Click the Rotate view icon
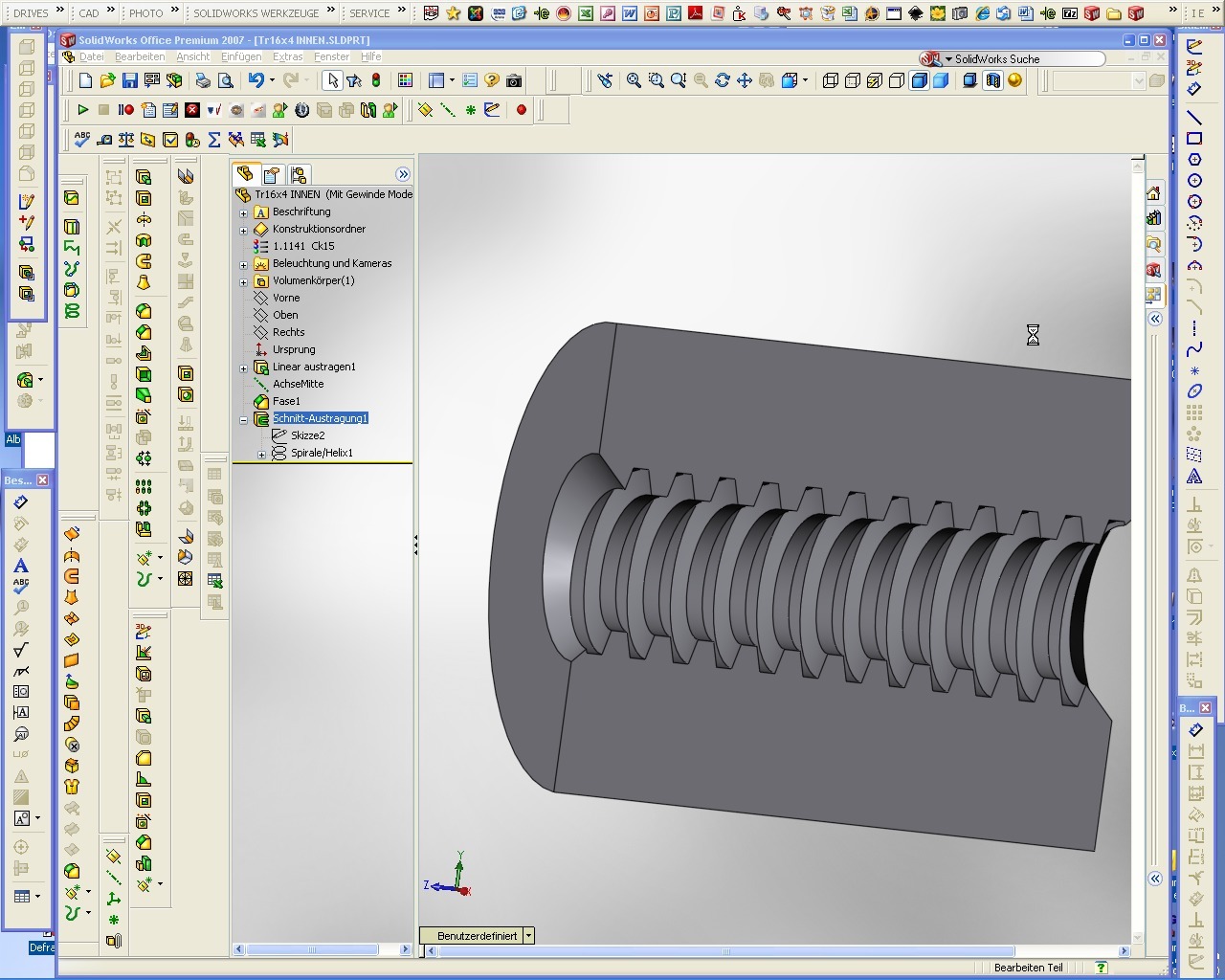The height and width of the screenshot is (980, 1225). pyautogui.click(x=722, y=80)
